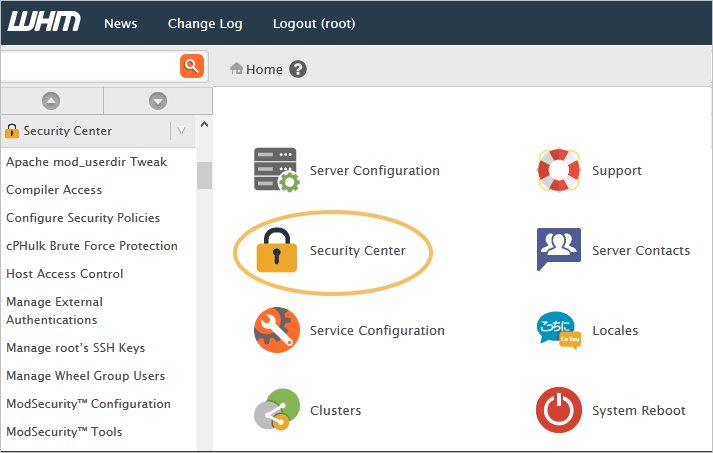Click the WHM logo

(x=44, y=22)
